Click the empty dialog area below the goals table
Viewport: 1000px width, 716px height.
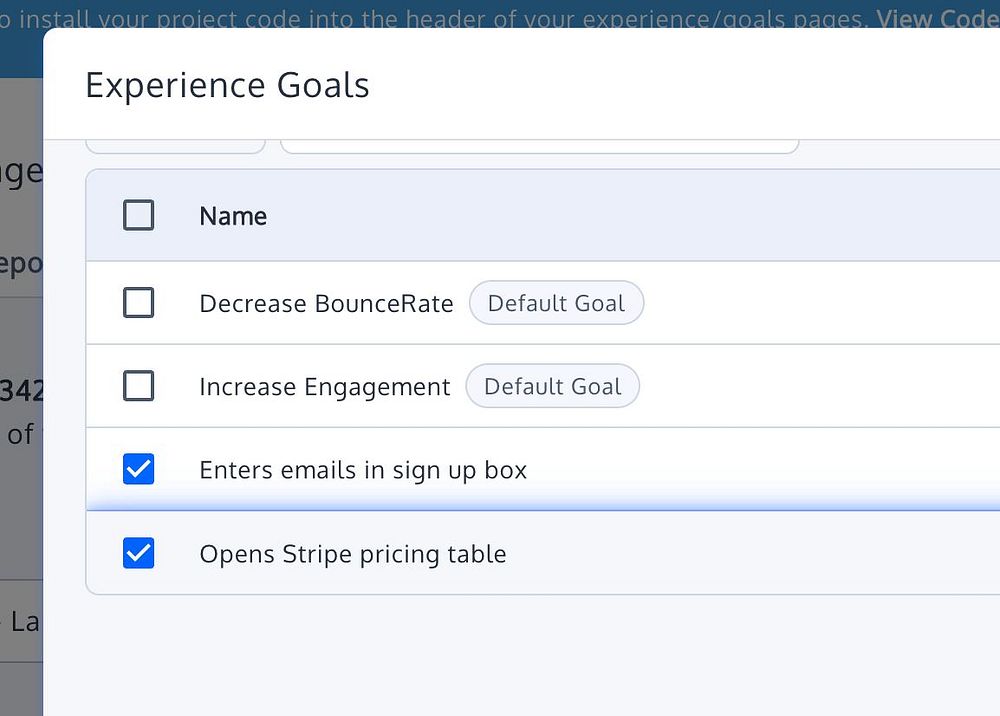pyautogui.click(x=520, y=655)
